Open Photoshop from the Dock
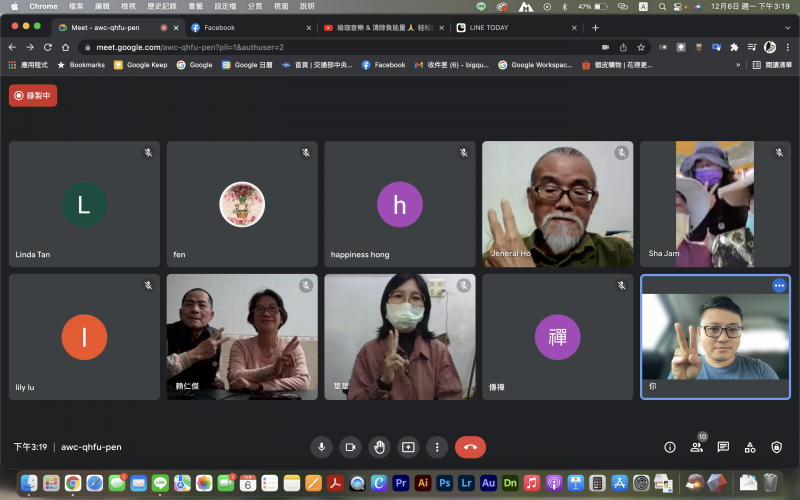800x500 pixels. pos(444,483)
